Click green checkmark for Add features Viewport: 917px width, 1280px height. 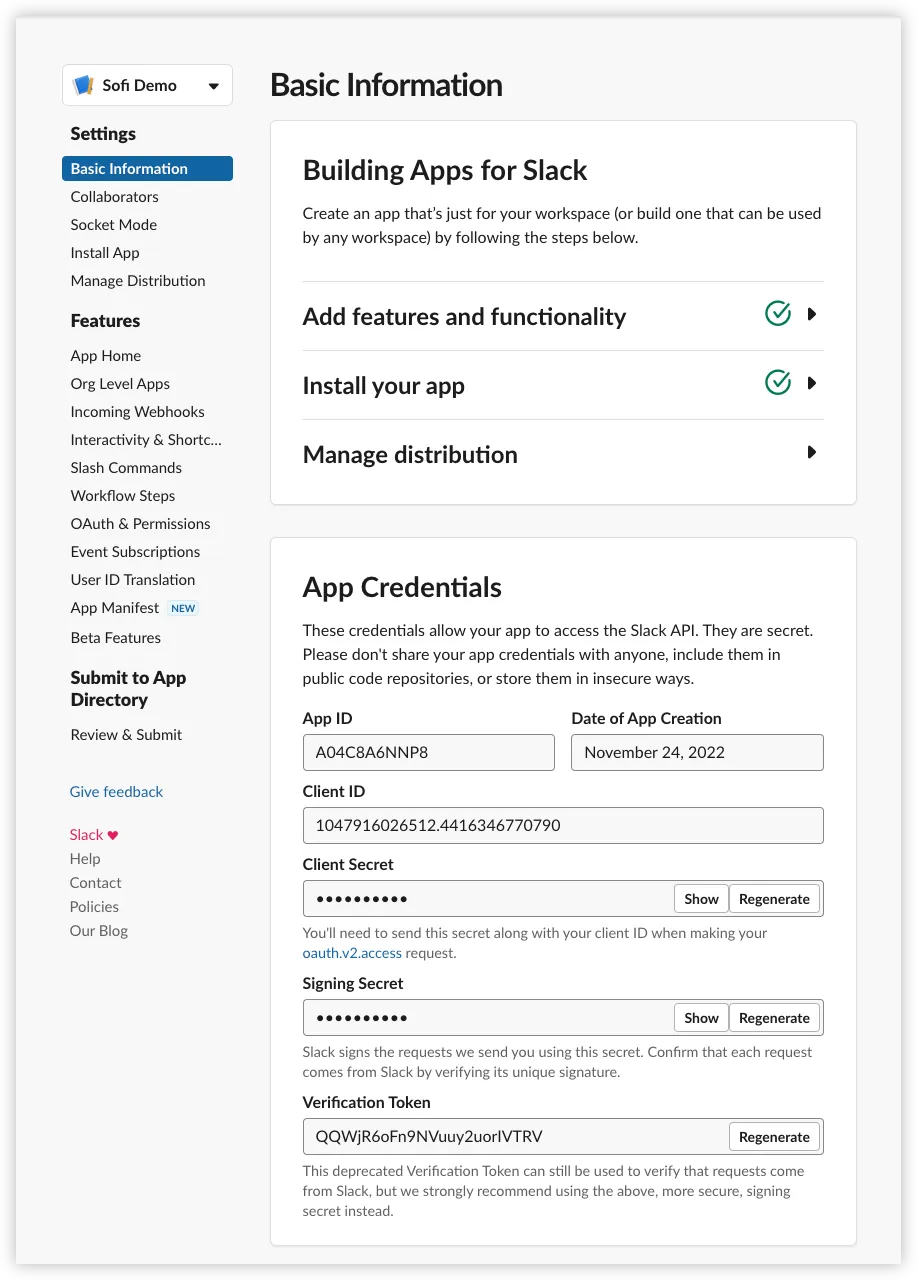[x=778, y=314]
